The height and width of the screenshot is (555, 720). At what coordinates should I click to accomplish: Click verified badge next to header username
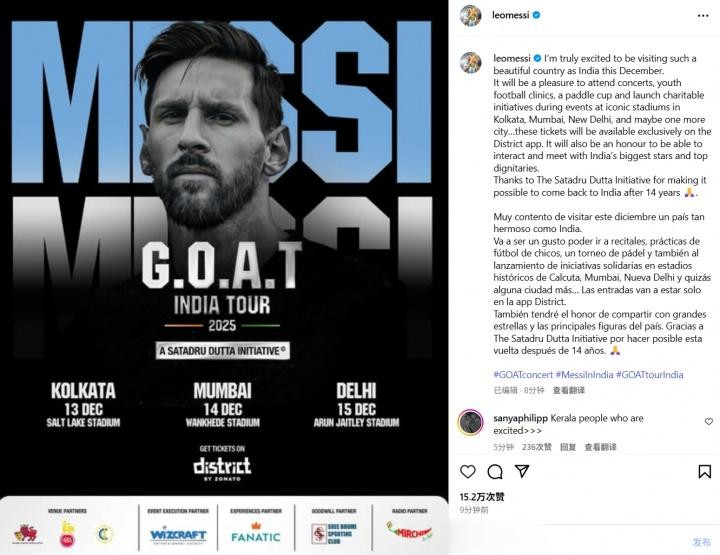(x=536, y=17)
